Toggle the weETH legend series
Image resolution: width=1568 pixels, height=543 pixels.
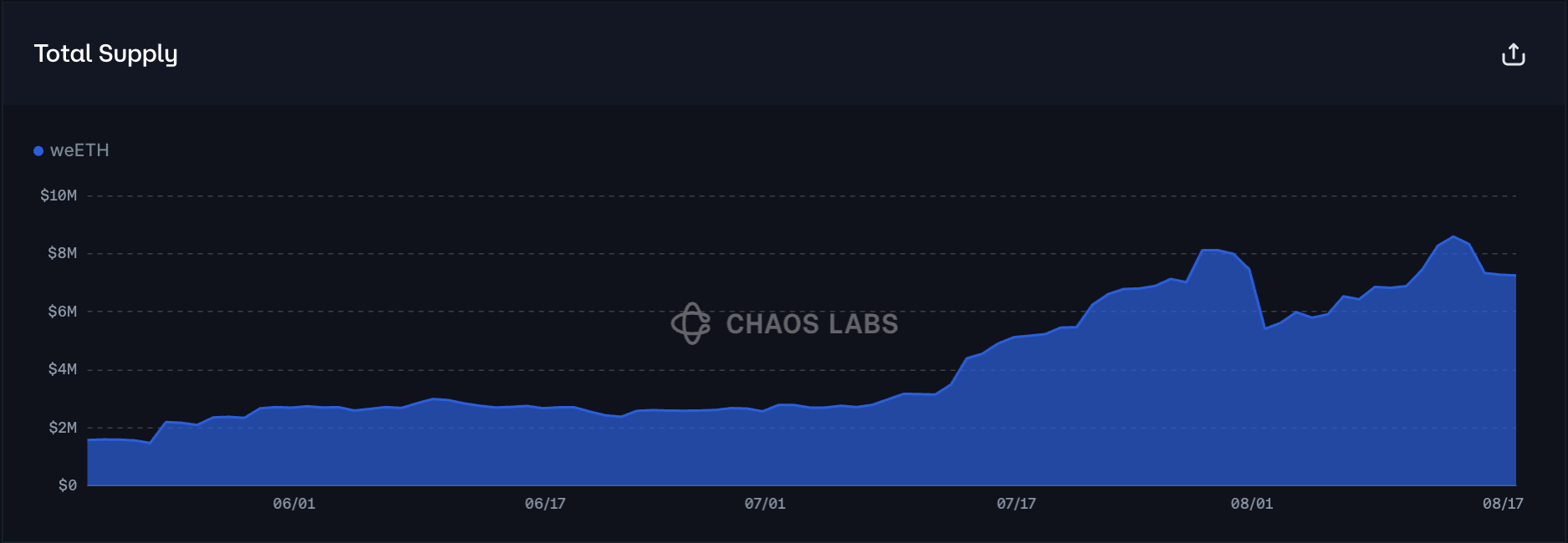71,150
